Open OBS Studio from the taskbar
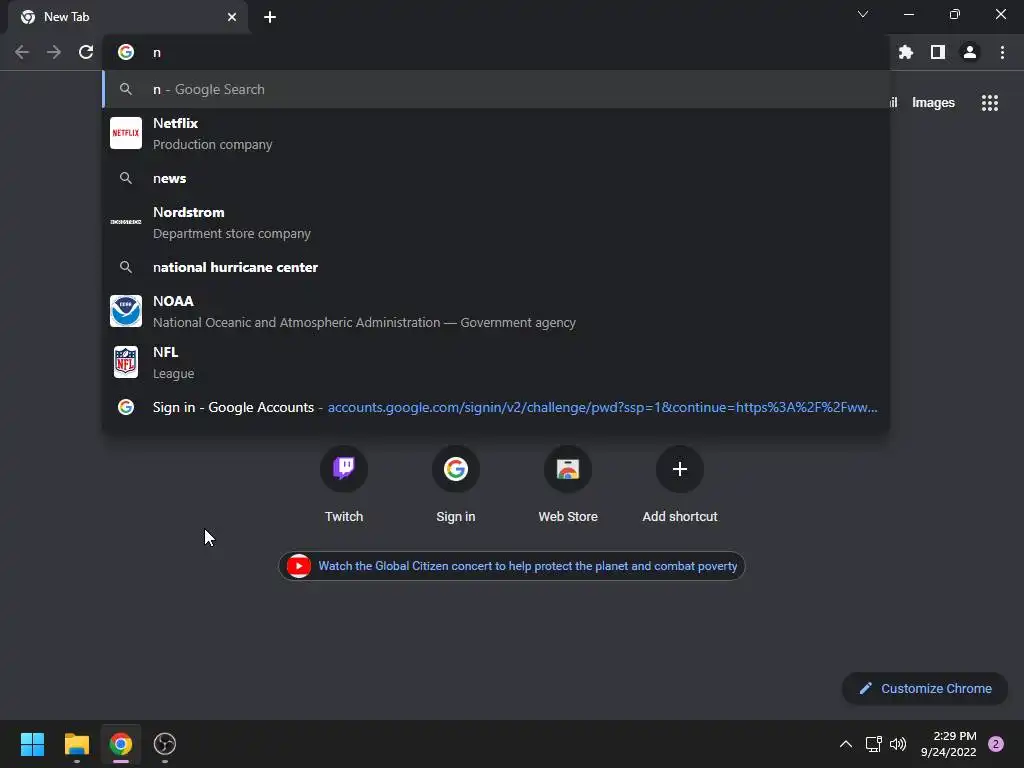The image size is (1024, 768). (x=165, y=744)
